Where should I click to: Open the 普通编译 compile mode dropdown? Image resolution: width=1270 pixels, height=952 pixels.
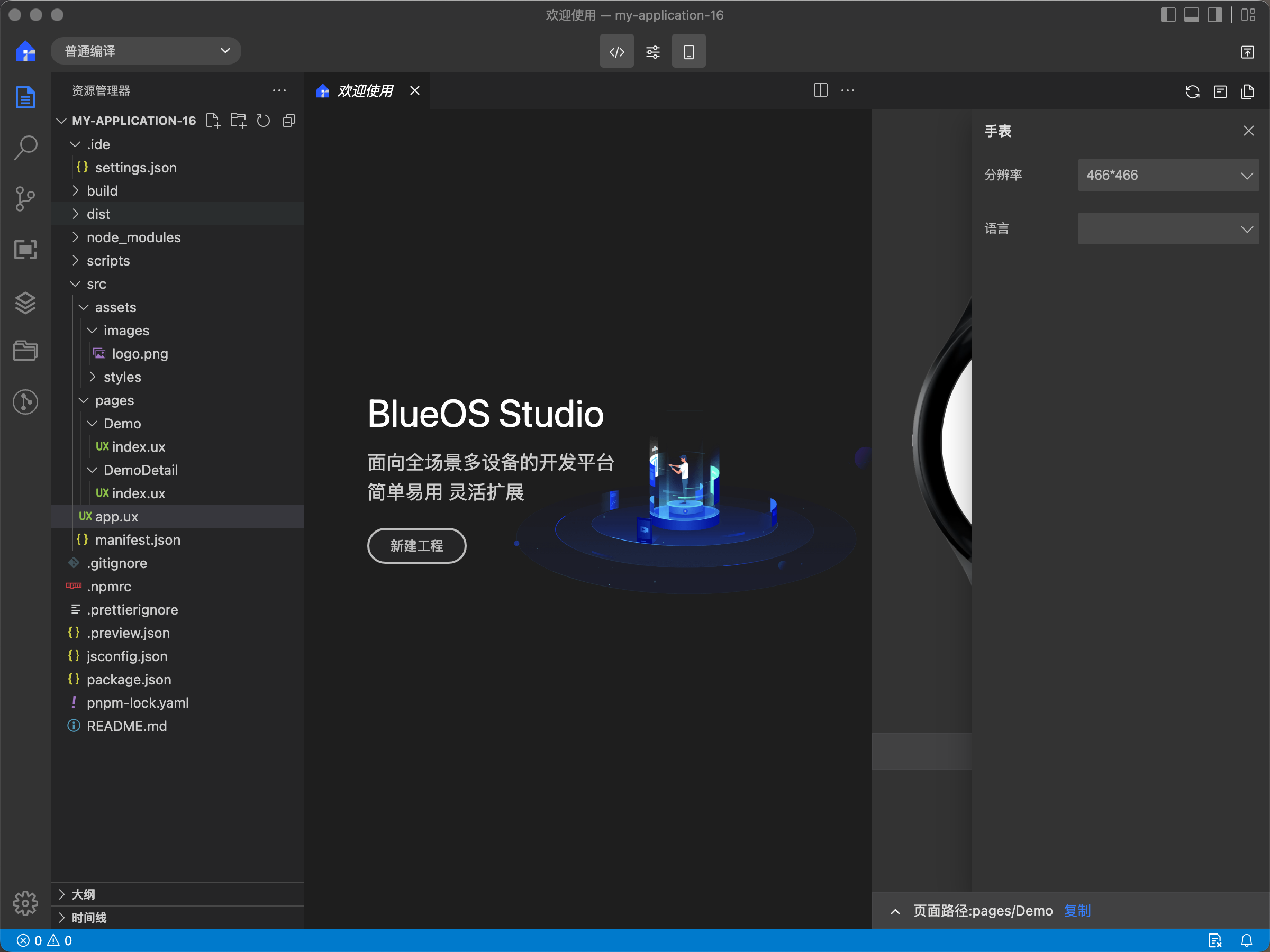(146, 51)
